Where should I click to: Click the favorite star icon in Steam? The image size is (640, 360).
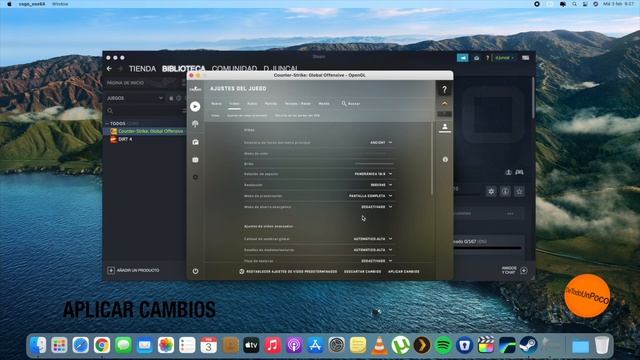(519, 191)
